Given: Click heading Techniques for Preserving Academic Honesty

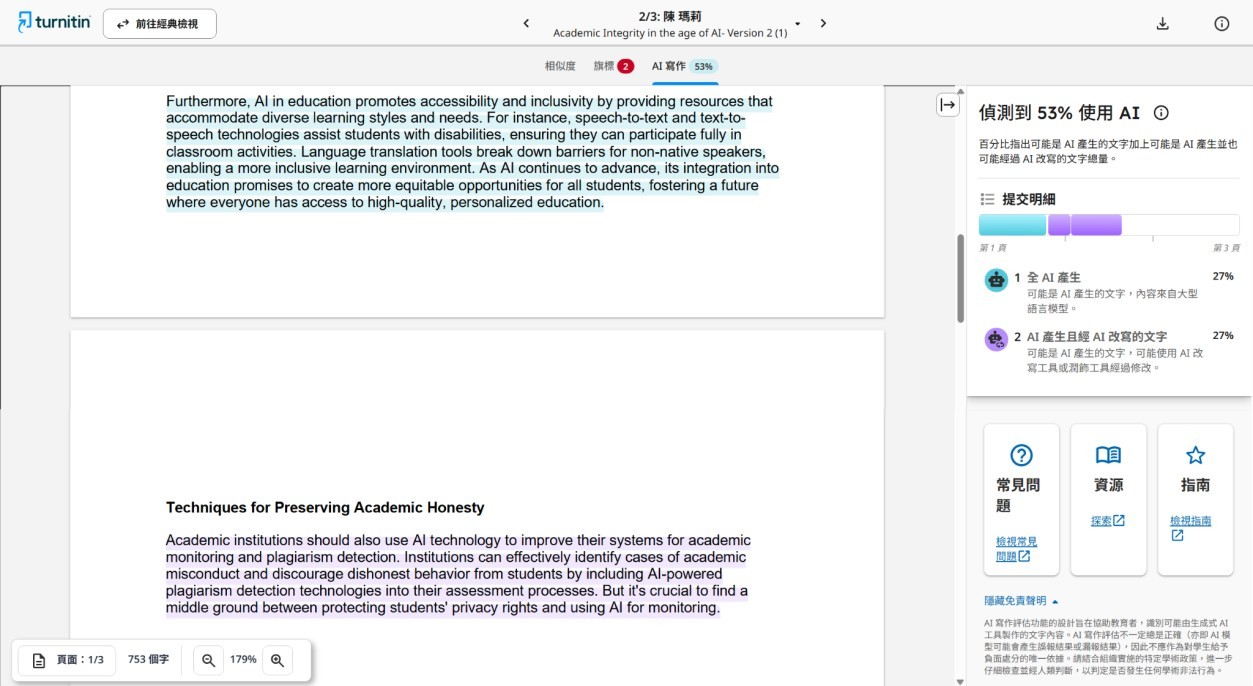Looking at the screenshot, I should (325, 507).
